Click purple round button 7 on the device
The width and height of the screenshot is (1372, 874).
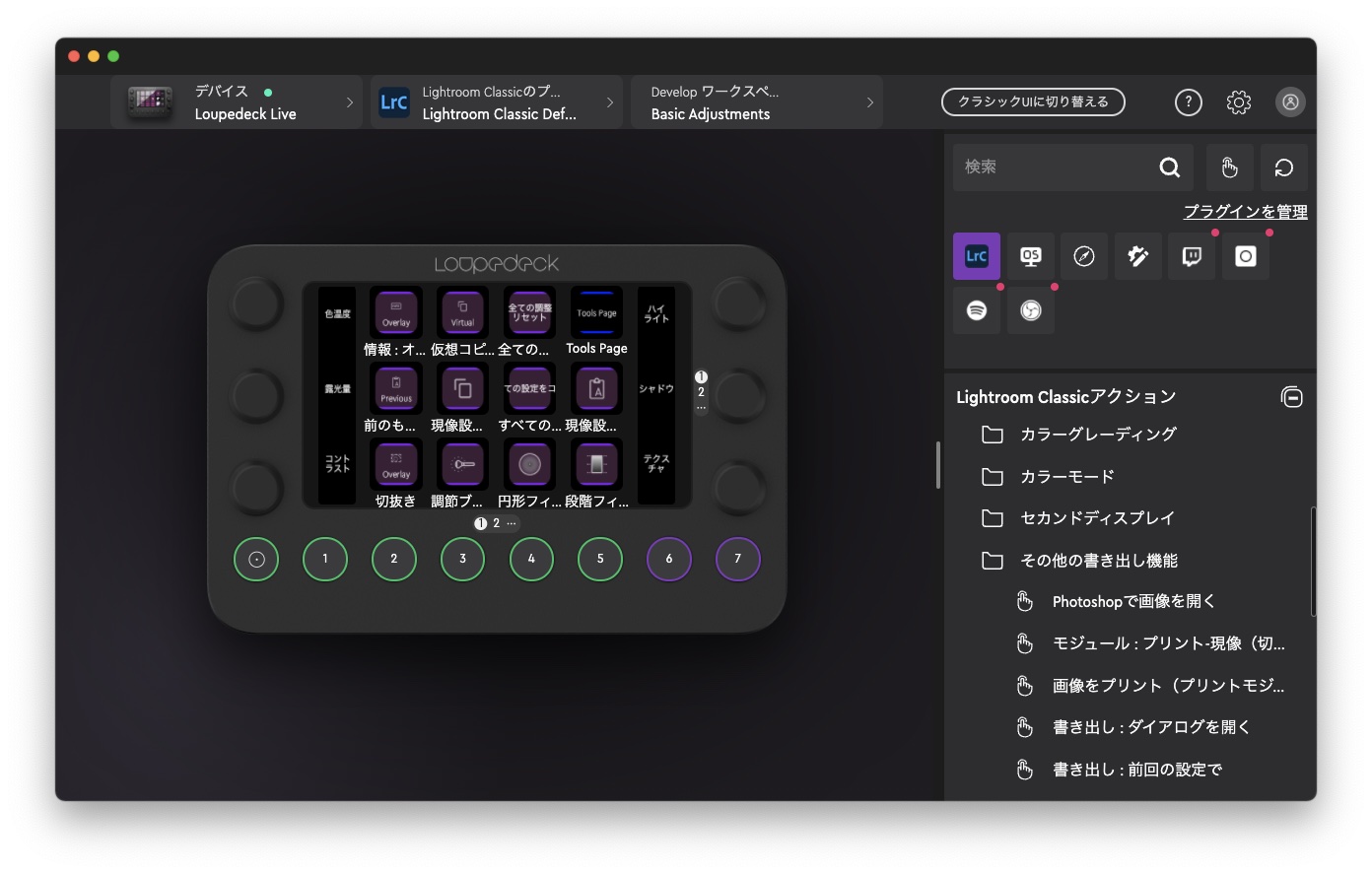click(x=738, y=559)
